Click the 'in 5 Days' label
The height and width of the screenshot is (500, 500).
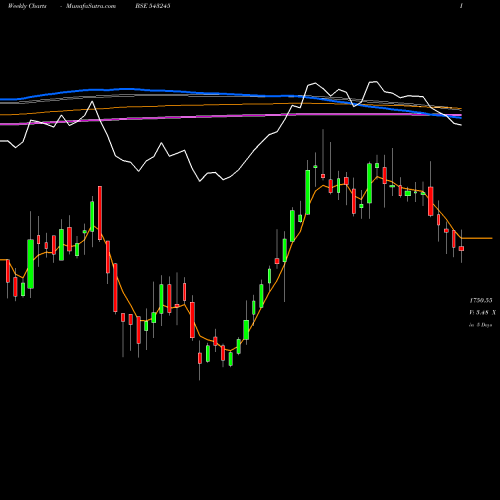481,325
